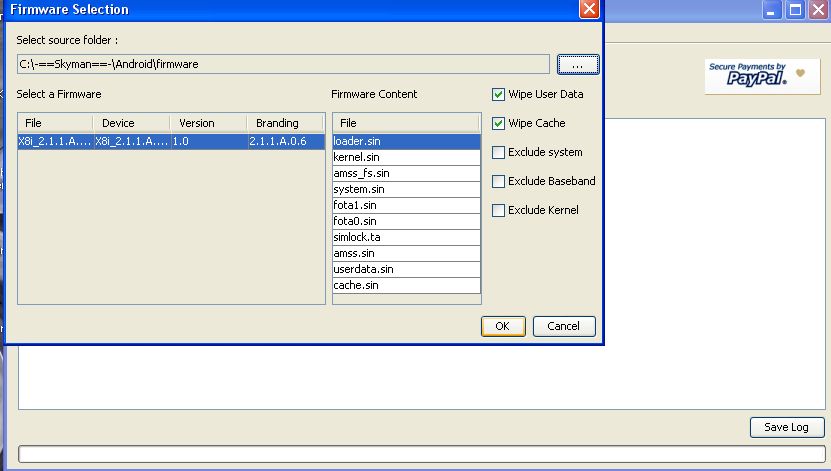Maximize the background main window
The image size is (831, 471).
(x=795, y=10)
